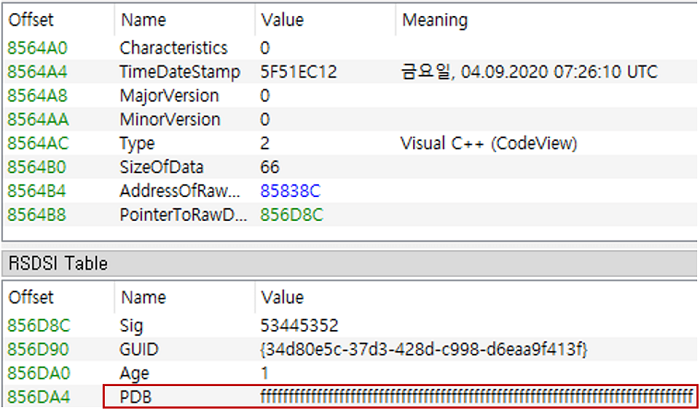The image size is (700, 410).
Task: Select the GUID value field
Action: point(424,350)
